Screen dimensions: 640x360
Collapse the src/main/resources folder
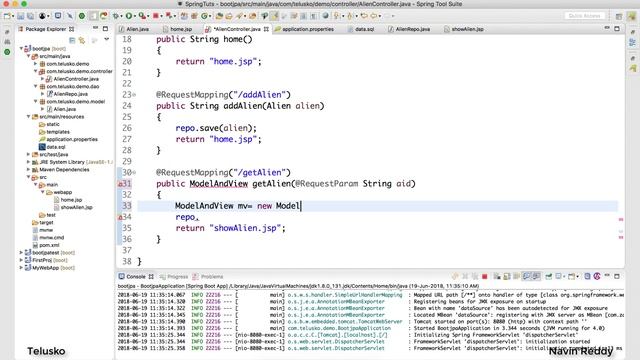point(29,117)
